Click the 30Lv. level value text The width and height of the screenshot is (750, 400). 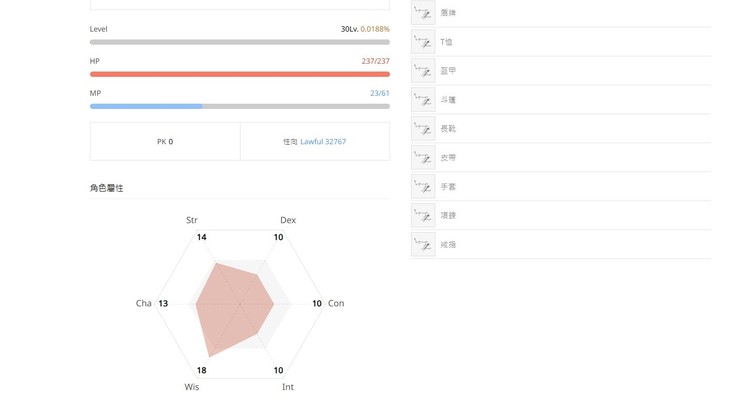349,29
